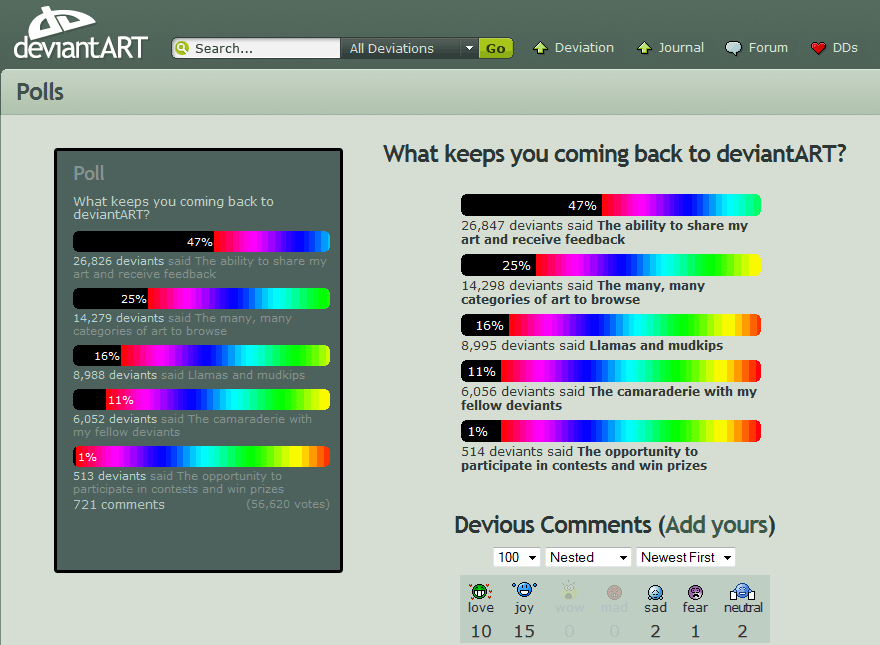Click the Deviation green arrow icon
880x645 pixels.
pos(540,48)
